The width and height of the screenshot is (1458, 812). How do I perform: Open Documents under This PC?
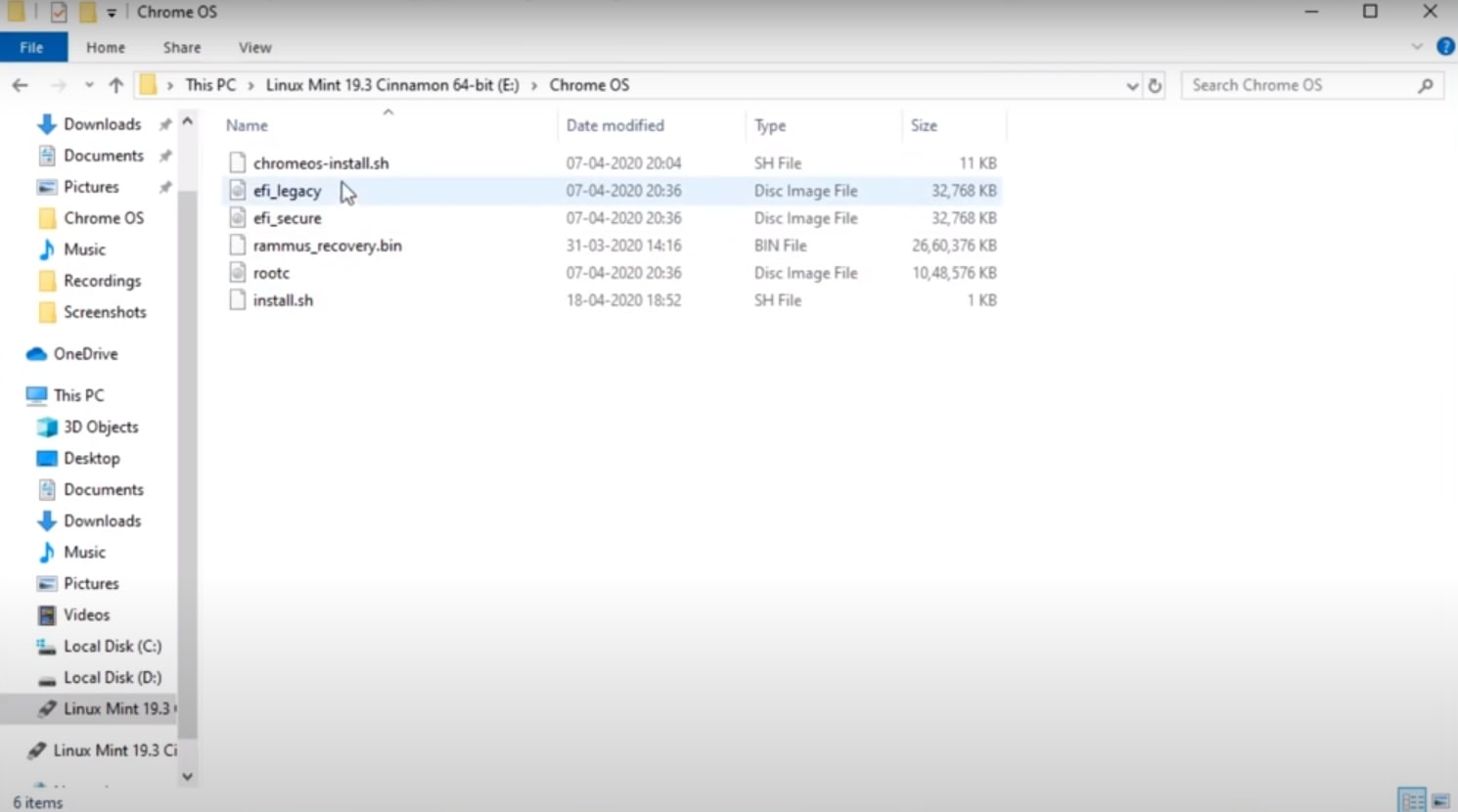(x=103, y=489)
